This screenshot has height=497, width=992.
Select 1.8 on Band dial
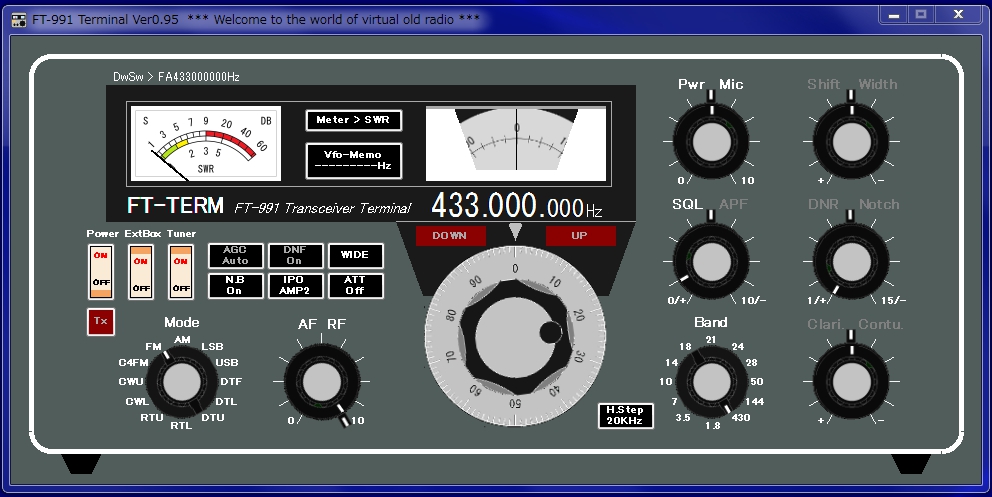click(x=712, y=426)
